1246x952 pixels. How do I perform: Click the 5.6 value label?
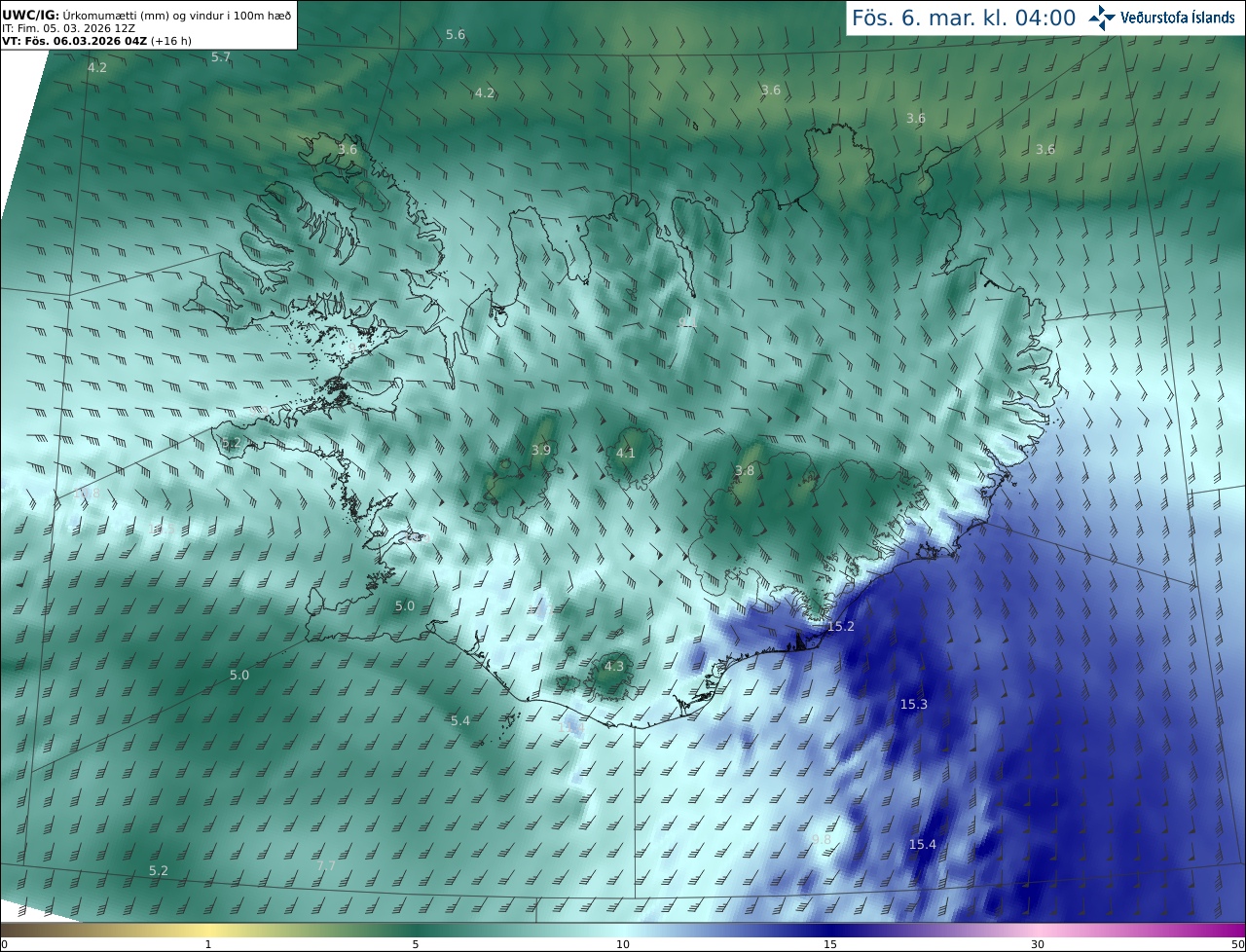[456, 34]
